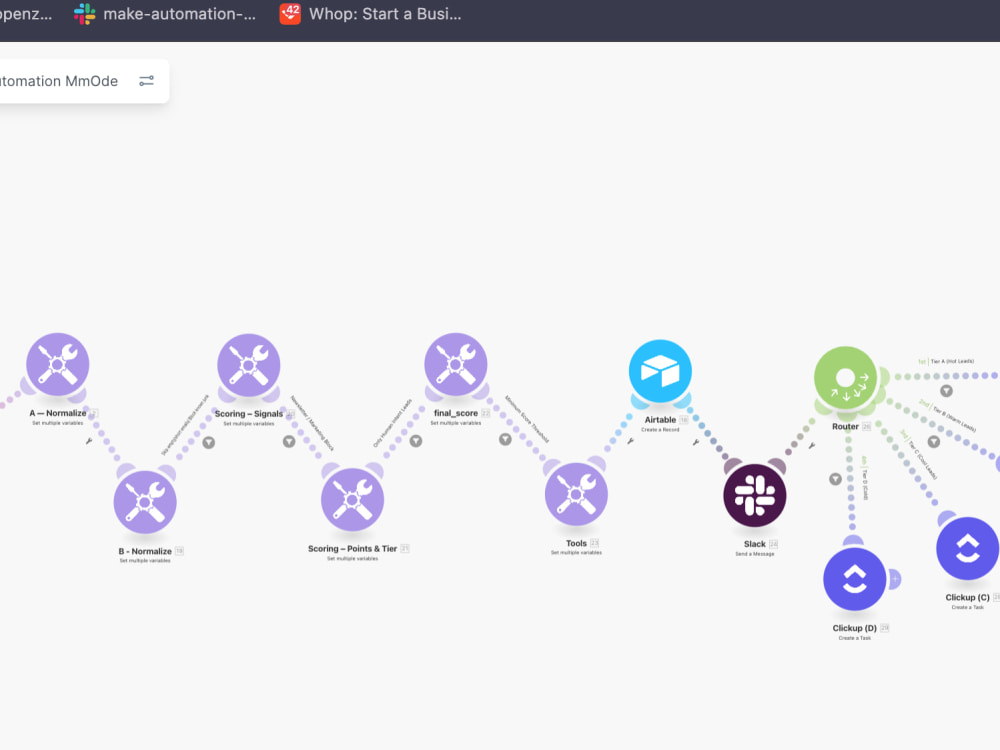1000x750 pixels.
Task: Click the 3rd Tier C (Cool Leads) label
Action: 918,454
